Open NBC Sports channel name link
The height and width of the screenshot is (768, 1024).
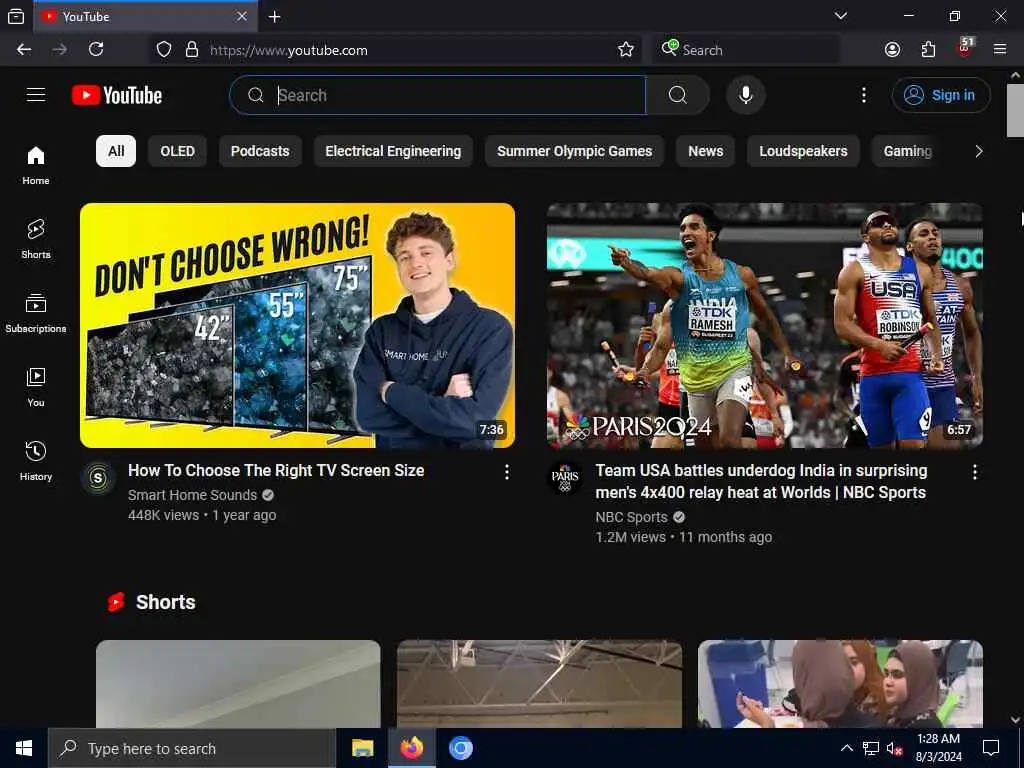[631, 517]
